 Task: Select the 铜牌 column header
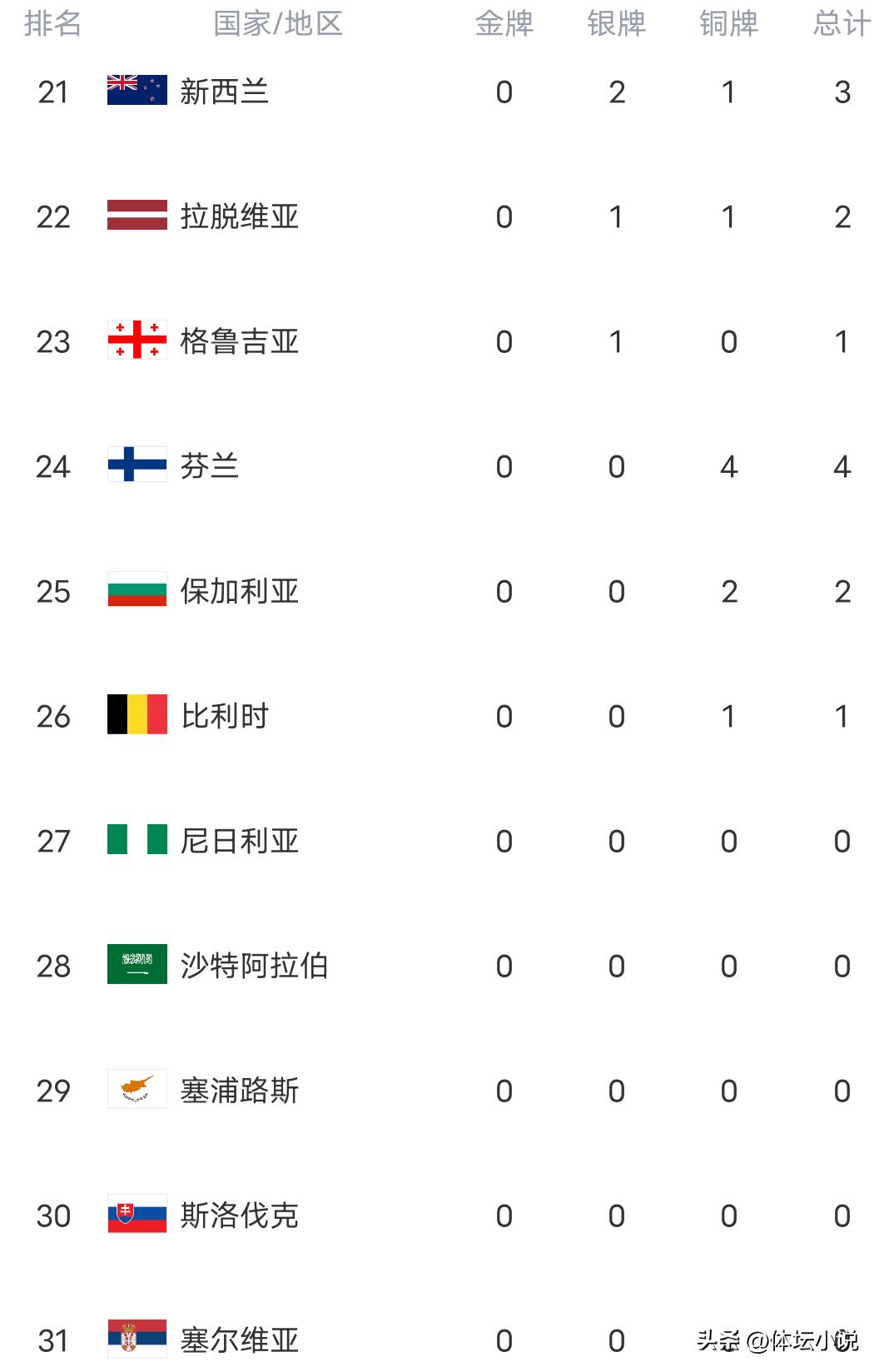coord(728,23)
